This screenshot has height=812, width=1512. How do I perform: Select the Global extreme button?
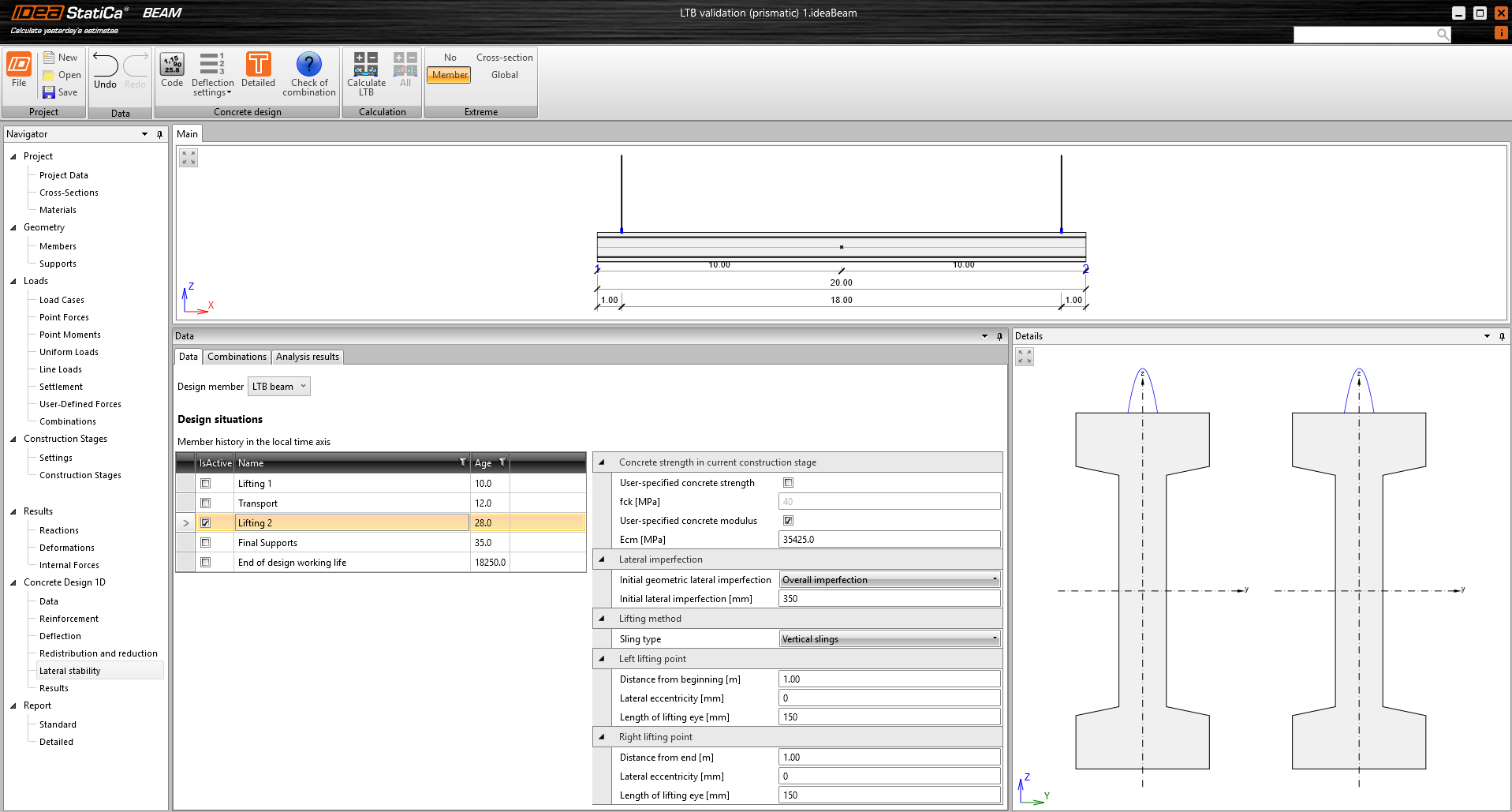click(x=505, y=75)
